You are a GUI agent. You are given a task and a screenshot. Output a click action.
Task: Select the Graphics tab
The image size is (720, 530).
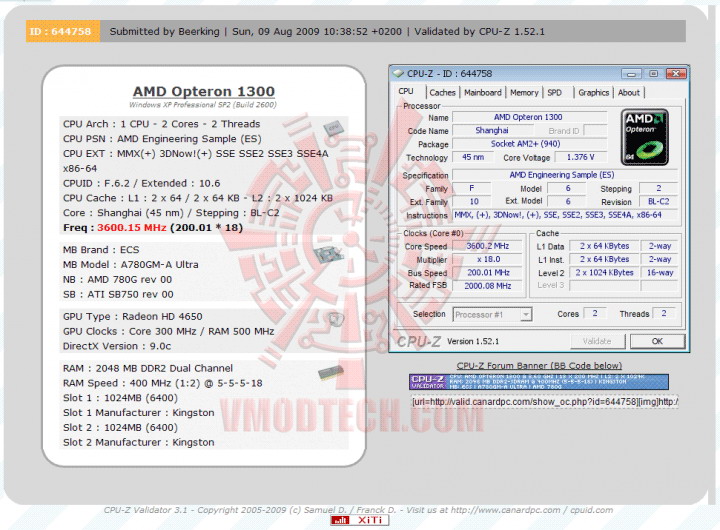coord(593,93)
